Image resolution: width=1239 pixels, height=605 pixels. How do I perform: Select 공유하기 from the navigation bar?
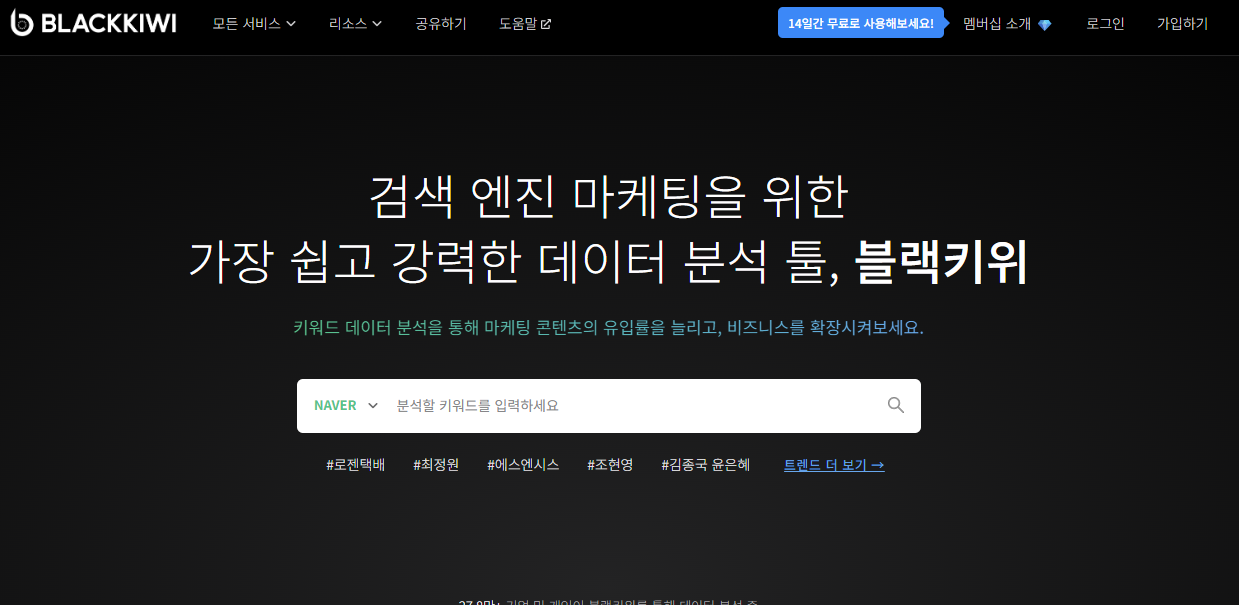[439, 23]
